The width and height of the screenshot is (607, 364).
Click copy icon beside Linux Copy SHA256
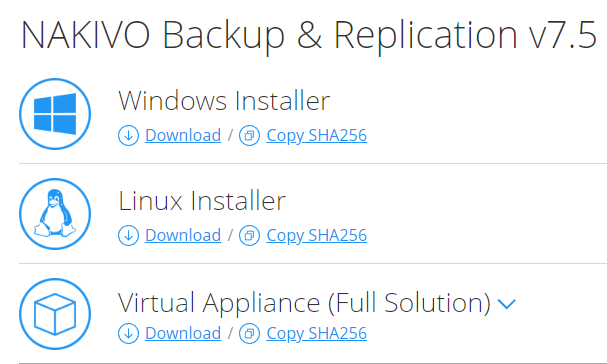click(x=249, y=235)
